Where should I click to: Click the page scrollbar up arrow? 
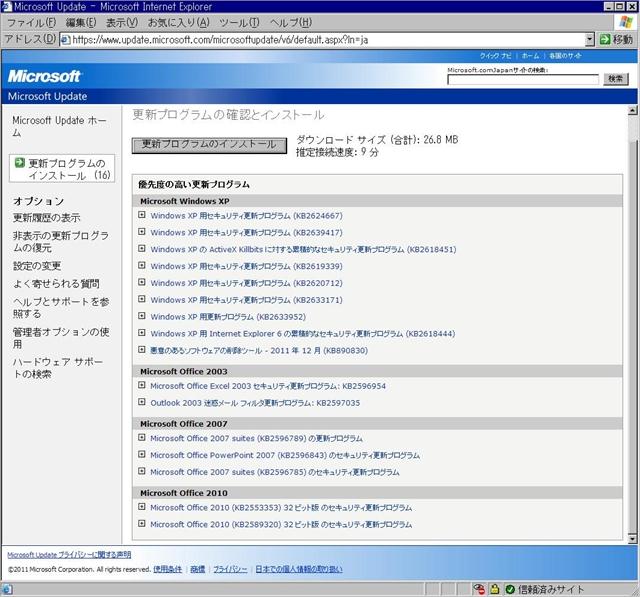[633, 110]
